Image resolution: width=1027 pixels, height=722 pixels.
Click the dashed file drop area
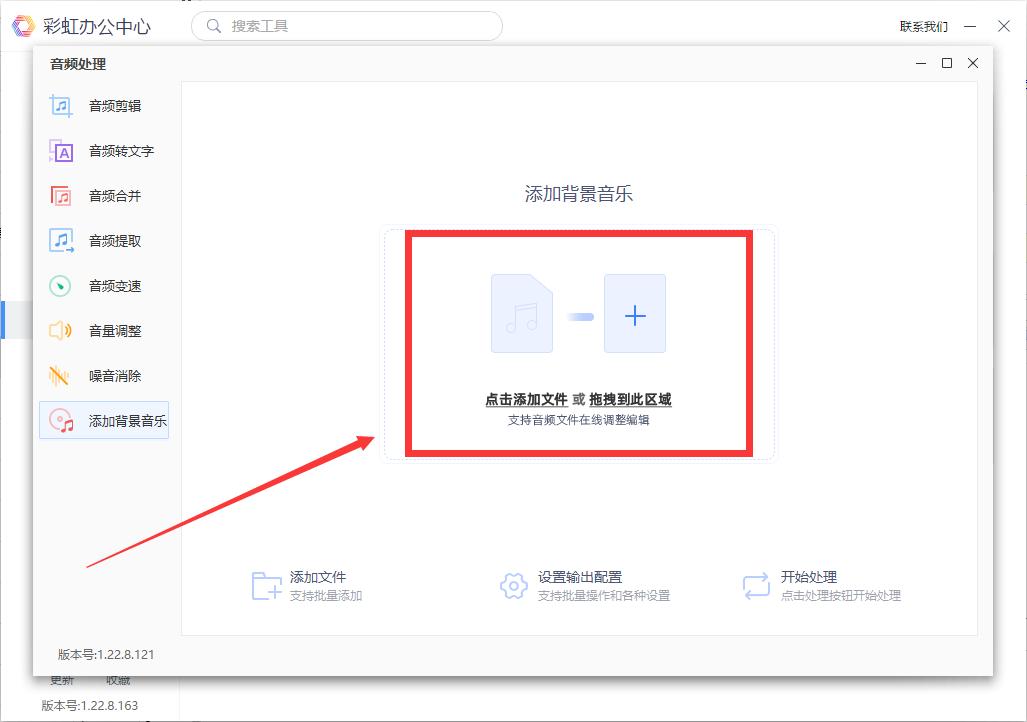[578, 345]
